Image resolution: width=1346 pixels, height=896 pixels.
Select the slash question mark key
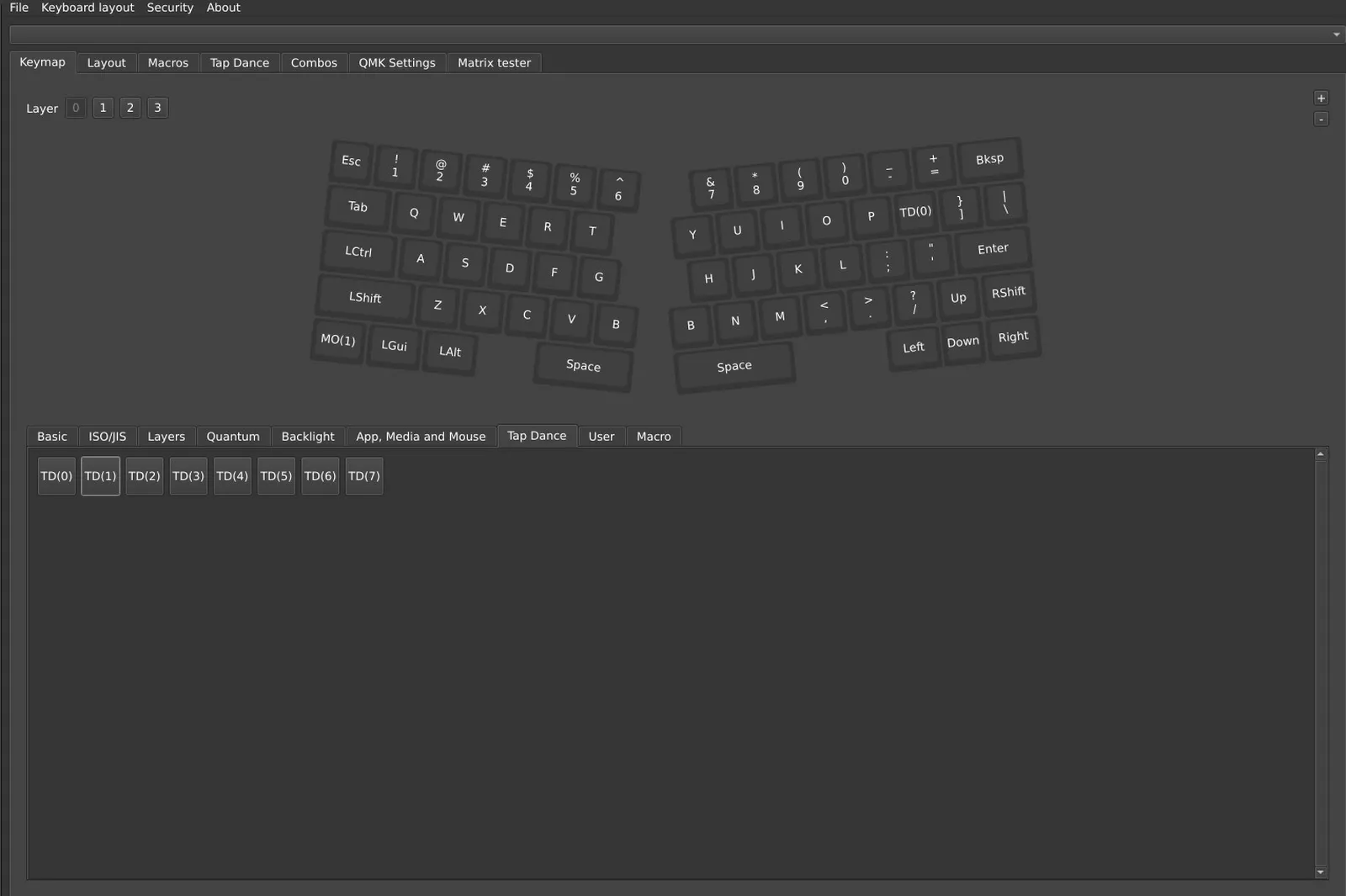914,303
